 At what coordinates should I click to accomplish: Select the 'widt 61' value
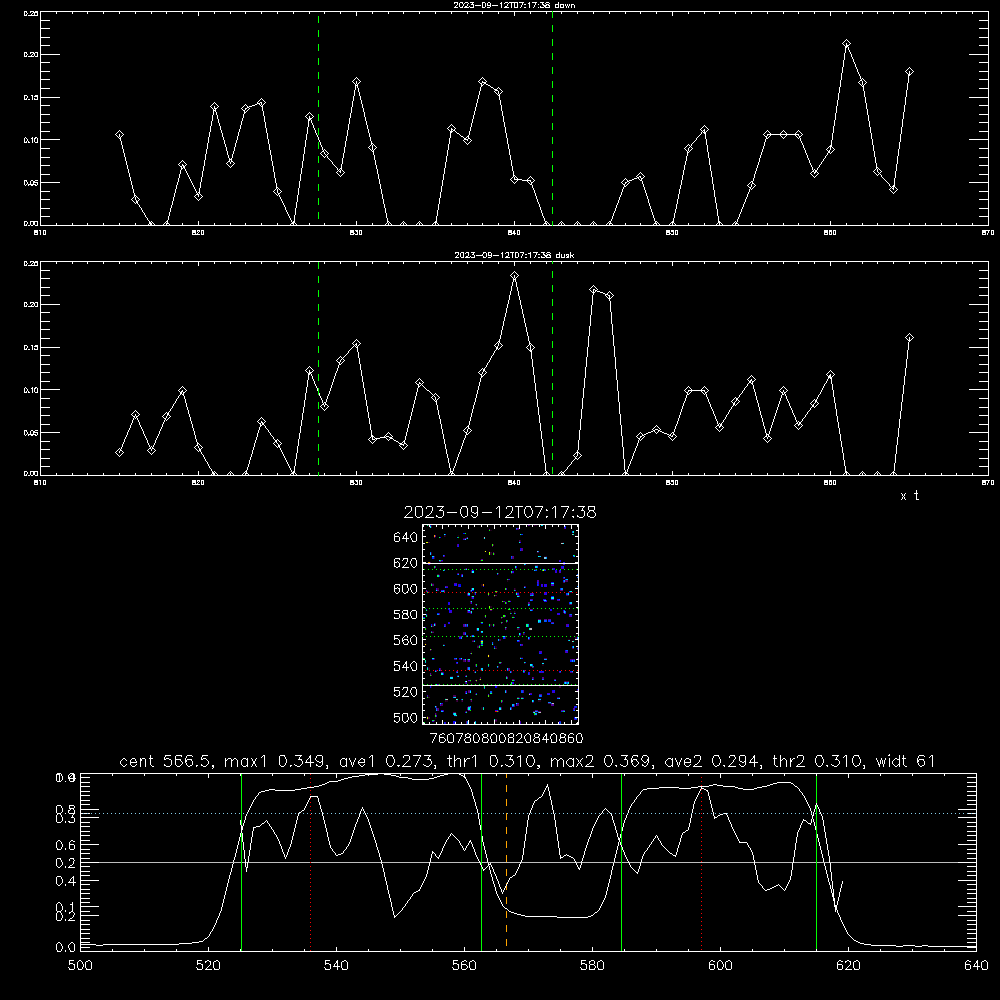[x=906, y=761]
